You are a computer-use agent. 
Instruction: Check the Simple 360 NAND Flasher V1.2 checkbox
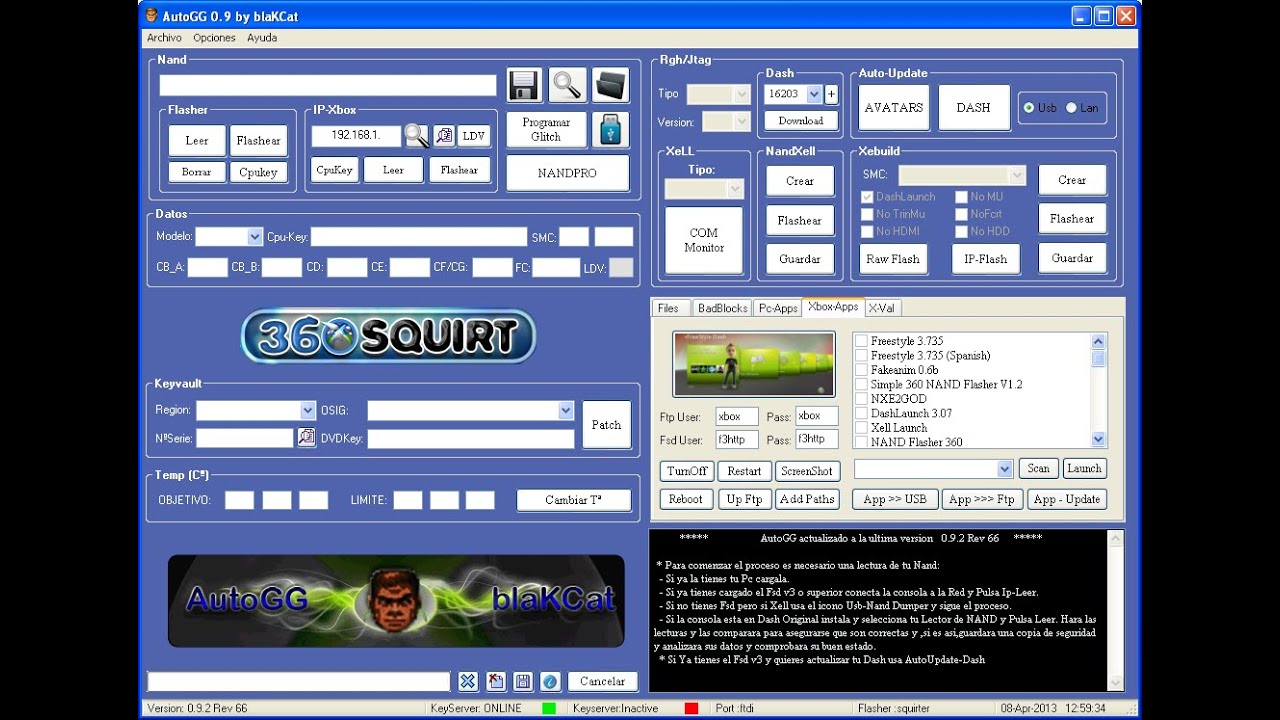click(861, 384)
